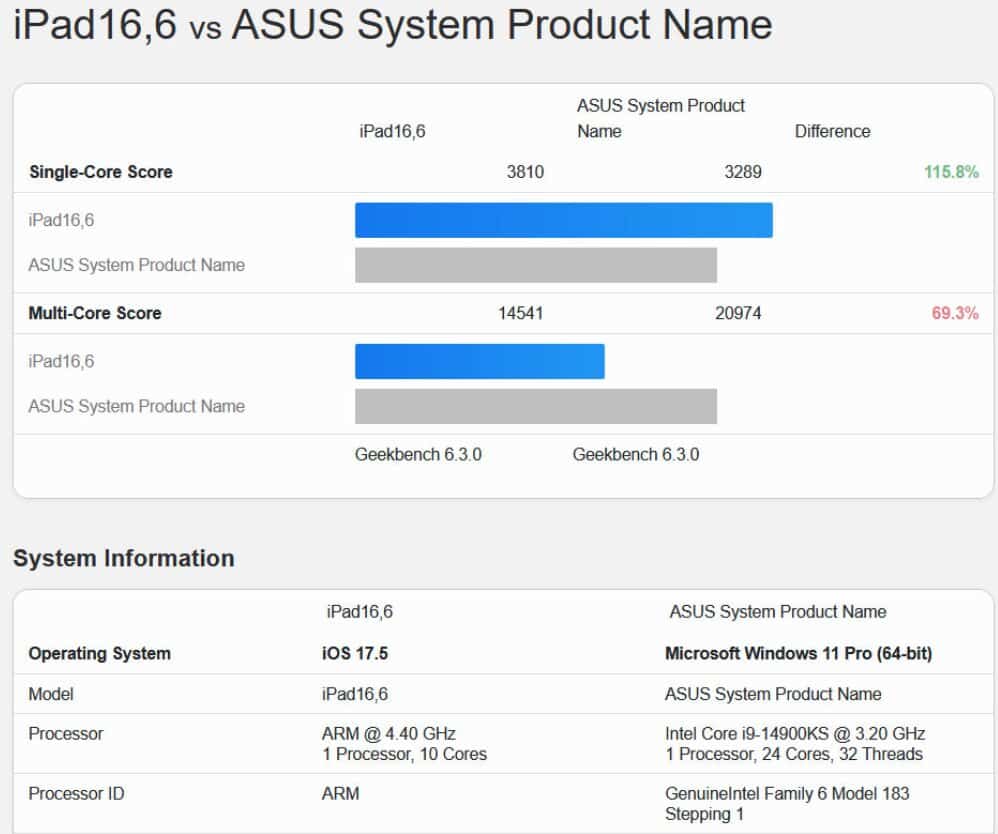
Task: Click "Microsoft Windows 11 Pro (64-bit)"
Action: 799,654
